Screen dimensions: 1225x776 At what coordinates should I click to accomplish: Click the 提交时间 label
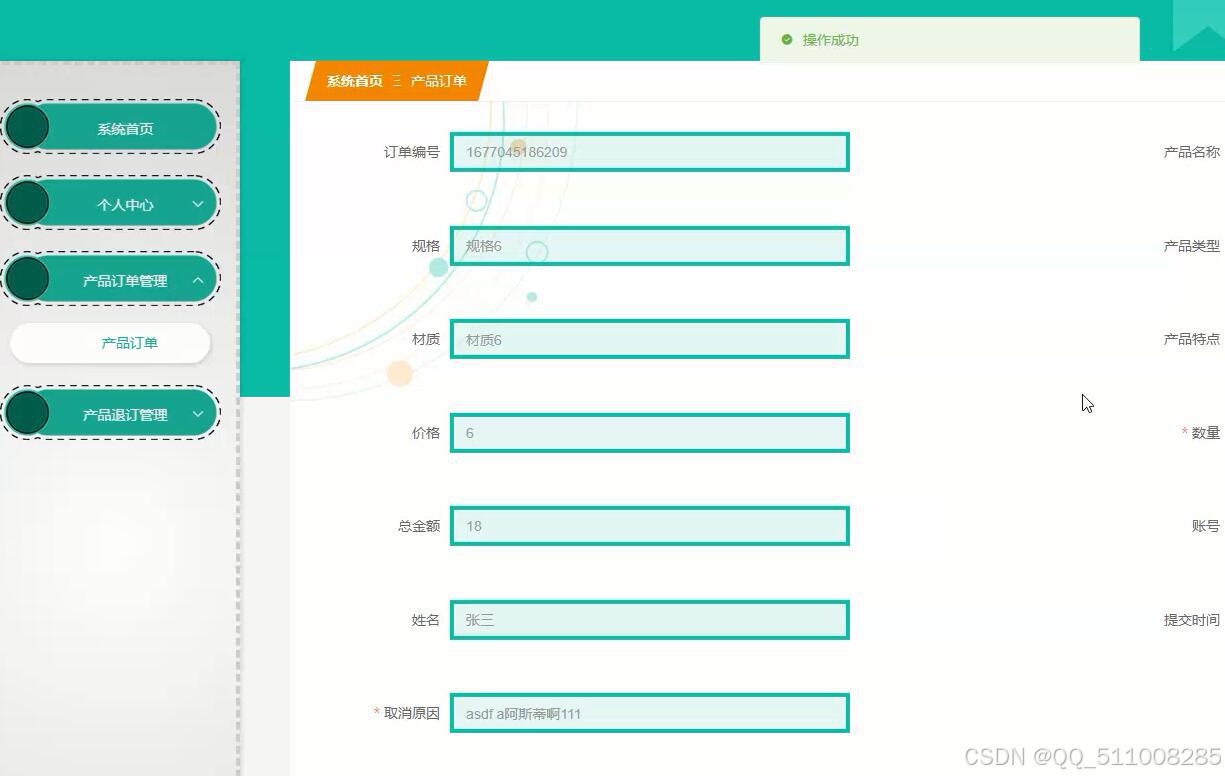click(x=1192, y=620)
